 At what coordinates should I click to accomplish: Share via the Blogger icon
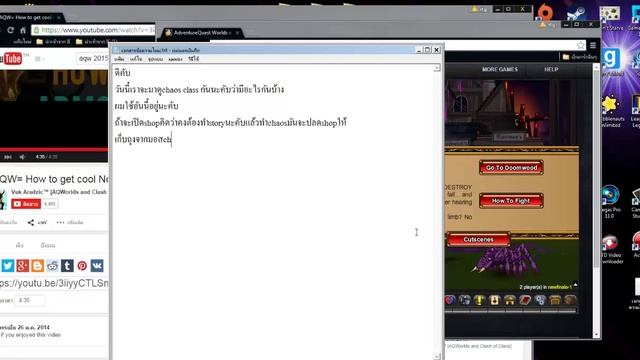coord(37,266)
